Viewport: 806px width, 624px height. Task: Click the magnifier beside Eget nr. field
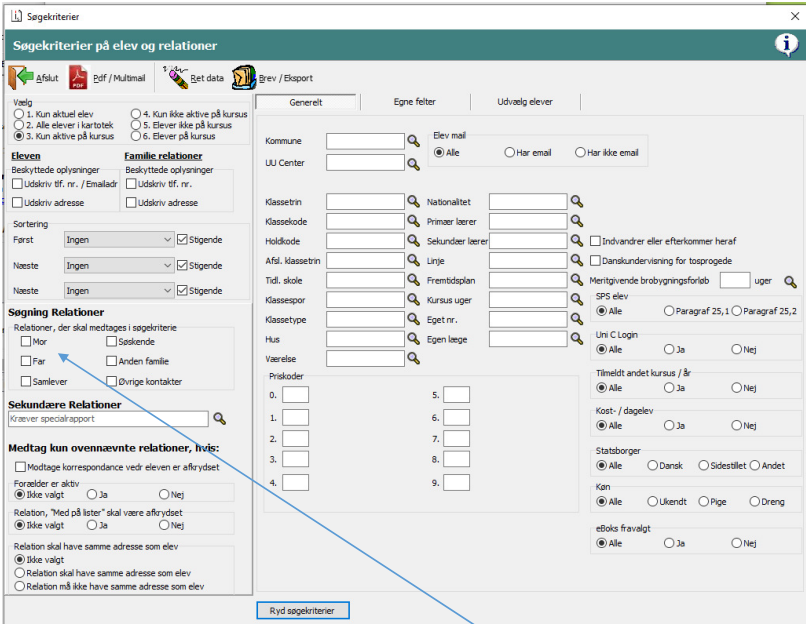(577, 319)
